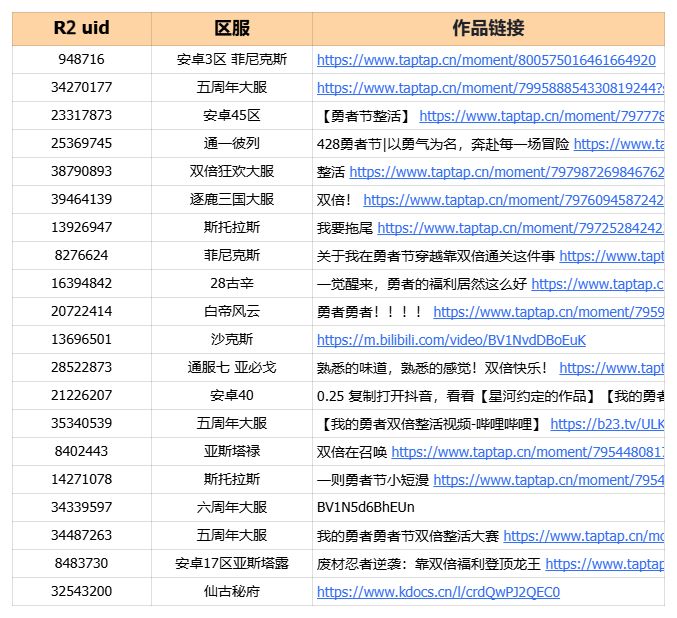
Task: Select uid cell 34270177
Action: [x=82, y=88]
